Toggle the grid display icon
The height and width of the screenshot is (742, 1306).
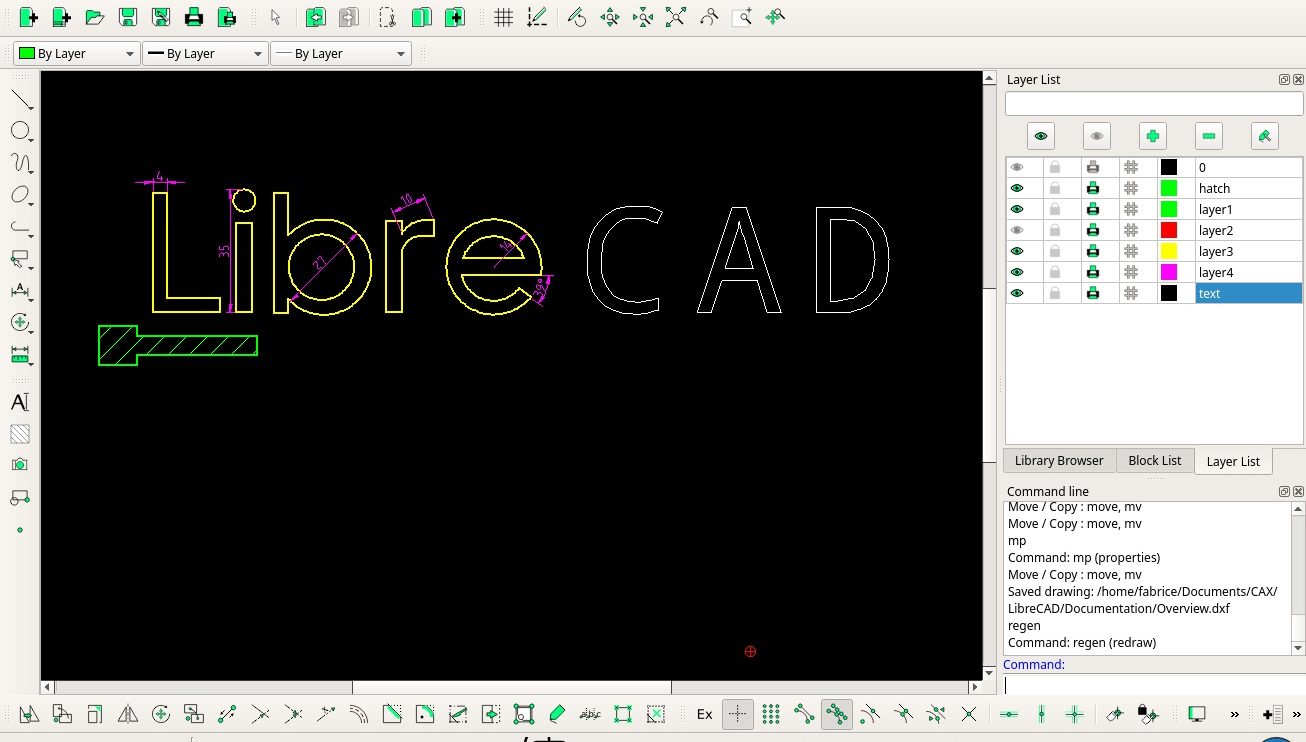tap(504, 17)
